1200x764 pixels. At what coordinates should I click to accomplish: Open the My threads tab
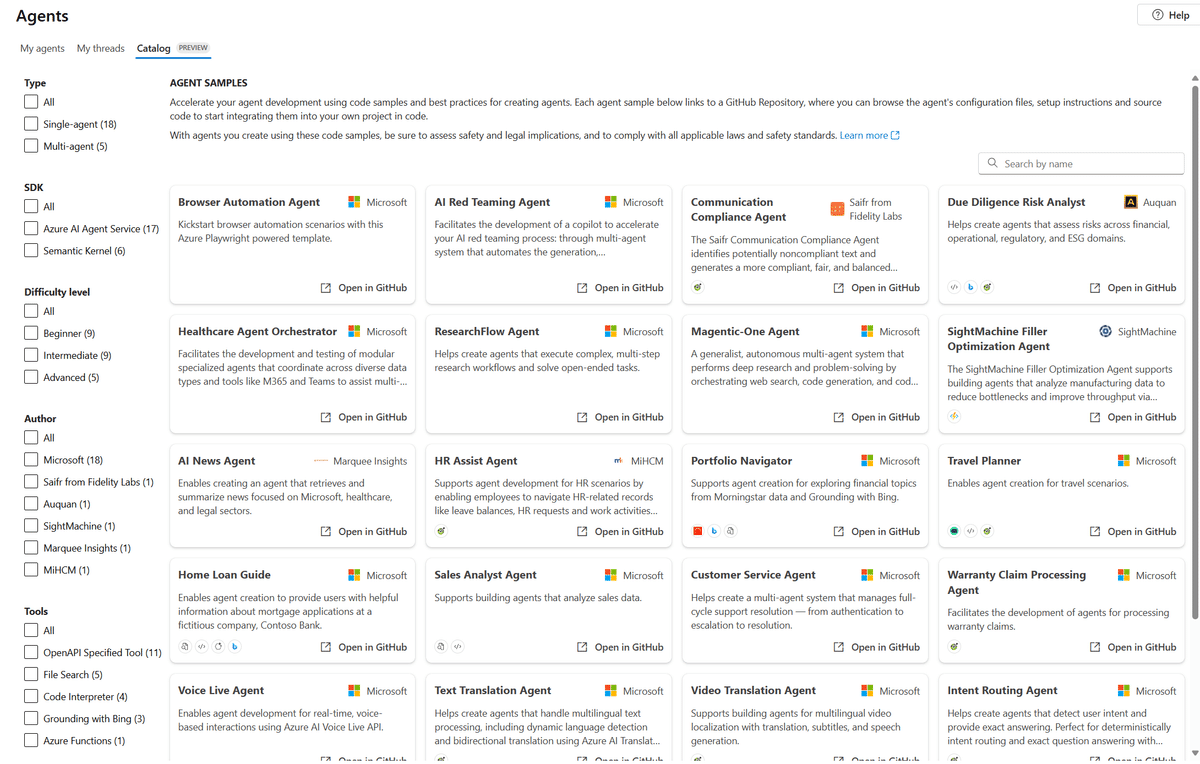pyautogui.click(x=100, y=48)
